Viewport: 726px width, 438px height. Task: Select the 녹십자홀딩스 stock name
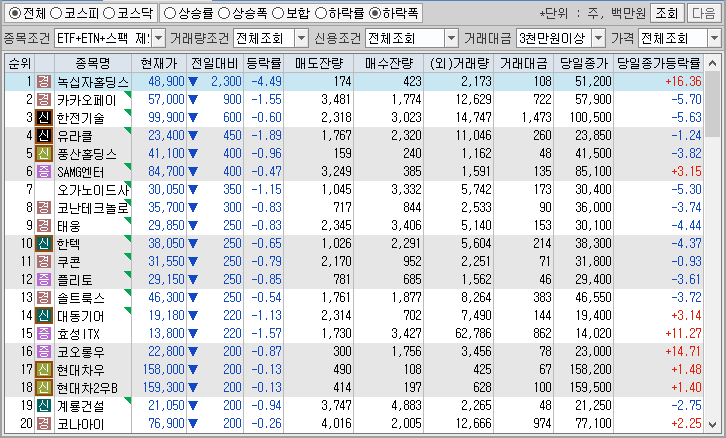click(x=93, y=82)
